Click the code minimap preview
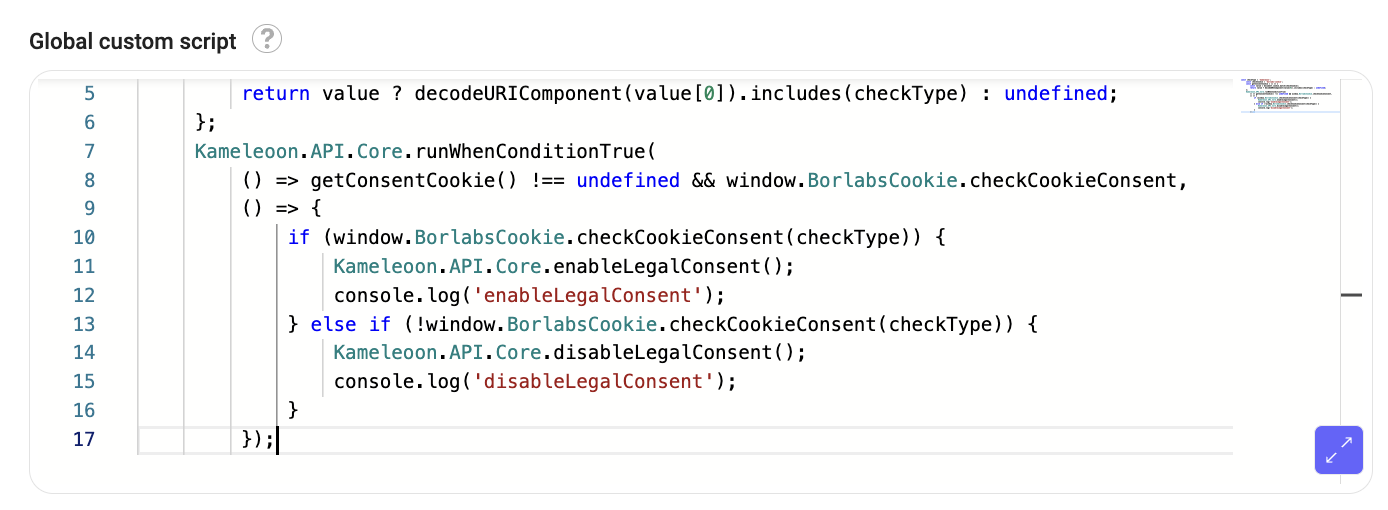 click(x=1289, y=95)
